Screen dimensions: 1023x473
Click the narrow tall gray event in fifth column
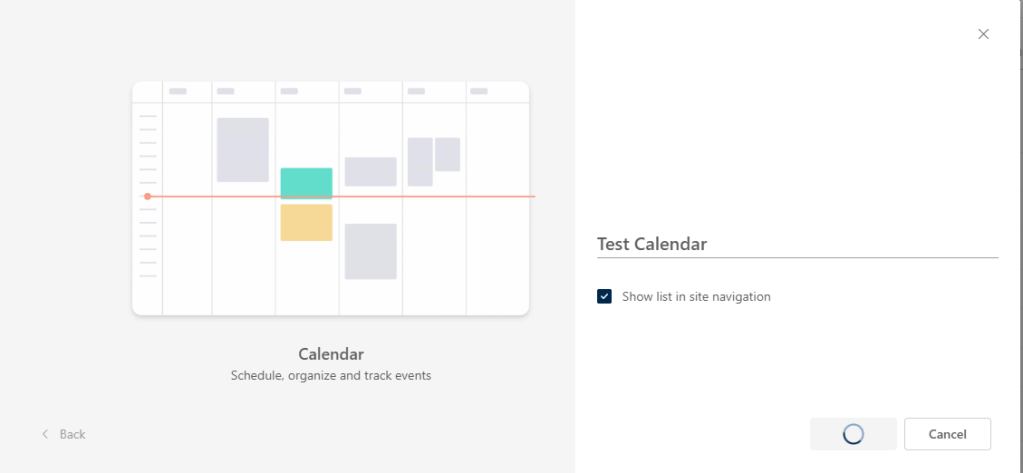[x=420, y=162]
